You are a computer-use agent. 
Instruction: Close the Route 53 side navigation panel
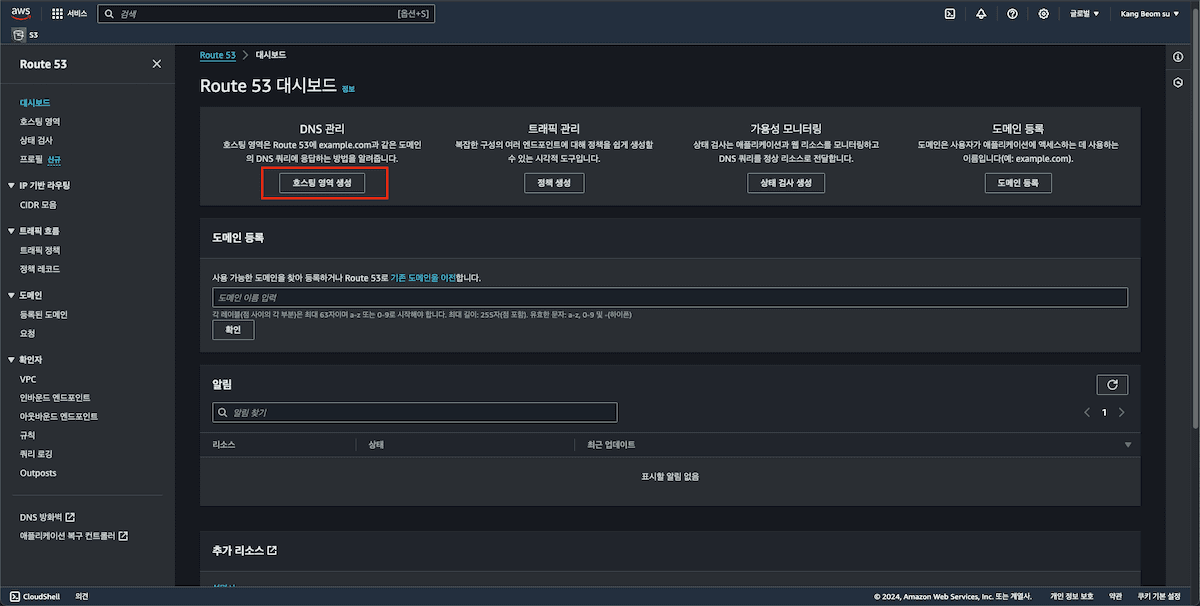pyautogui.click(x=156, y=64)
